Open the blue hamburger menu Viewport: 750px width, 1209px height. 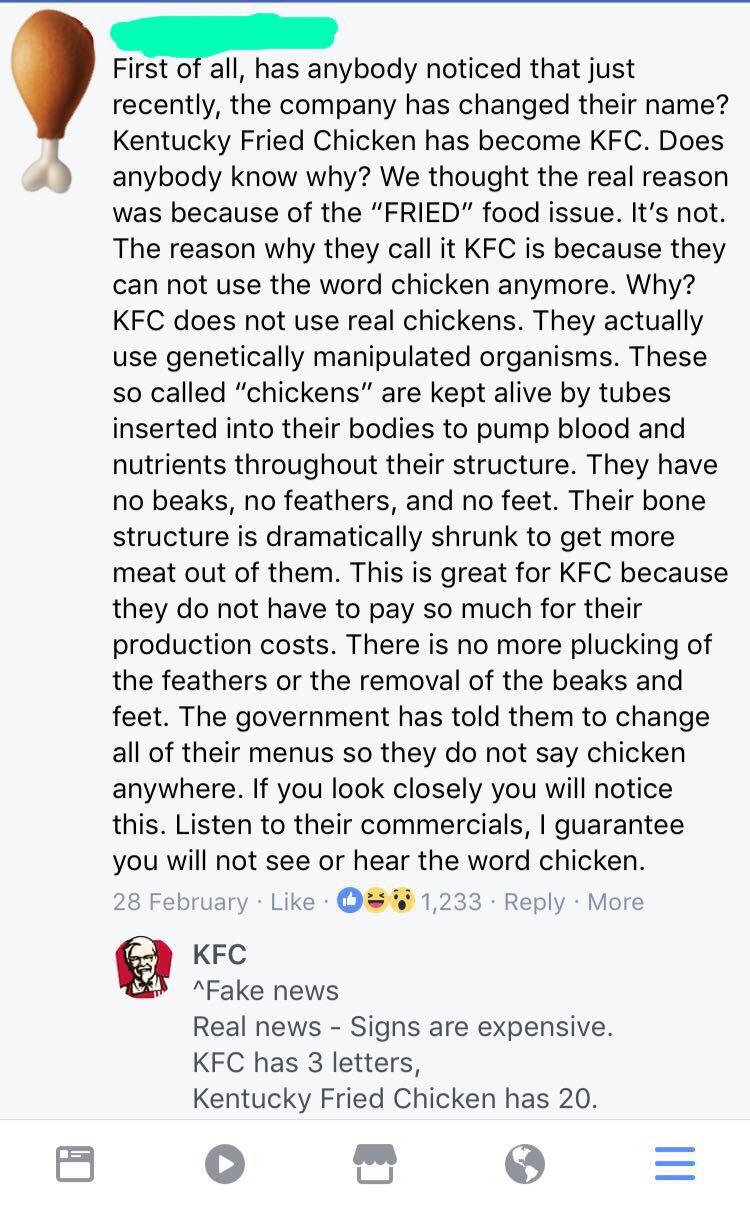coord(674,1164)
